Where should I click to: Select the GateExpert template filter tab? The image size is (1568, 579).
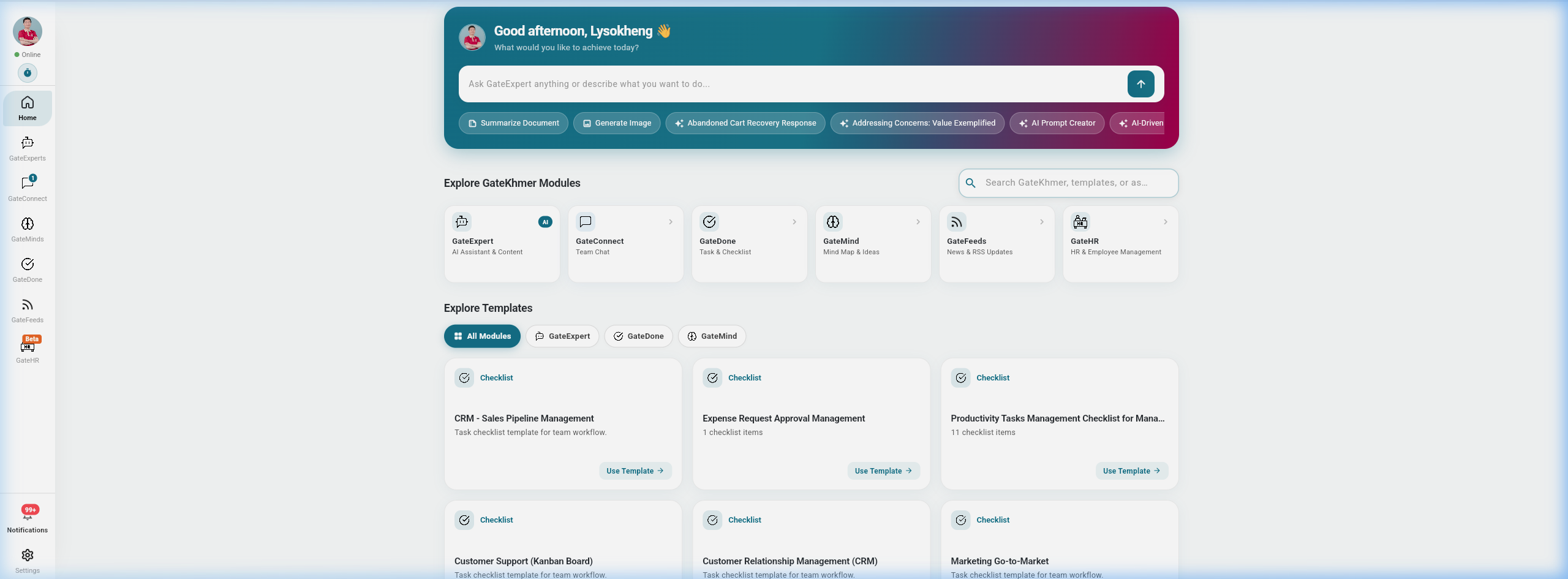pyautogui.click(x=562, y=336)
